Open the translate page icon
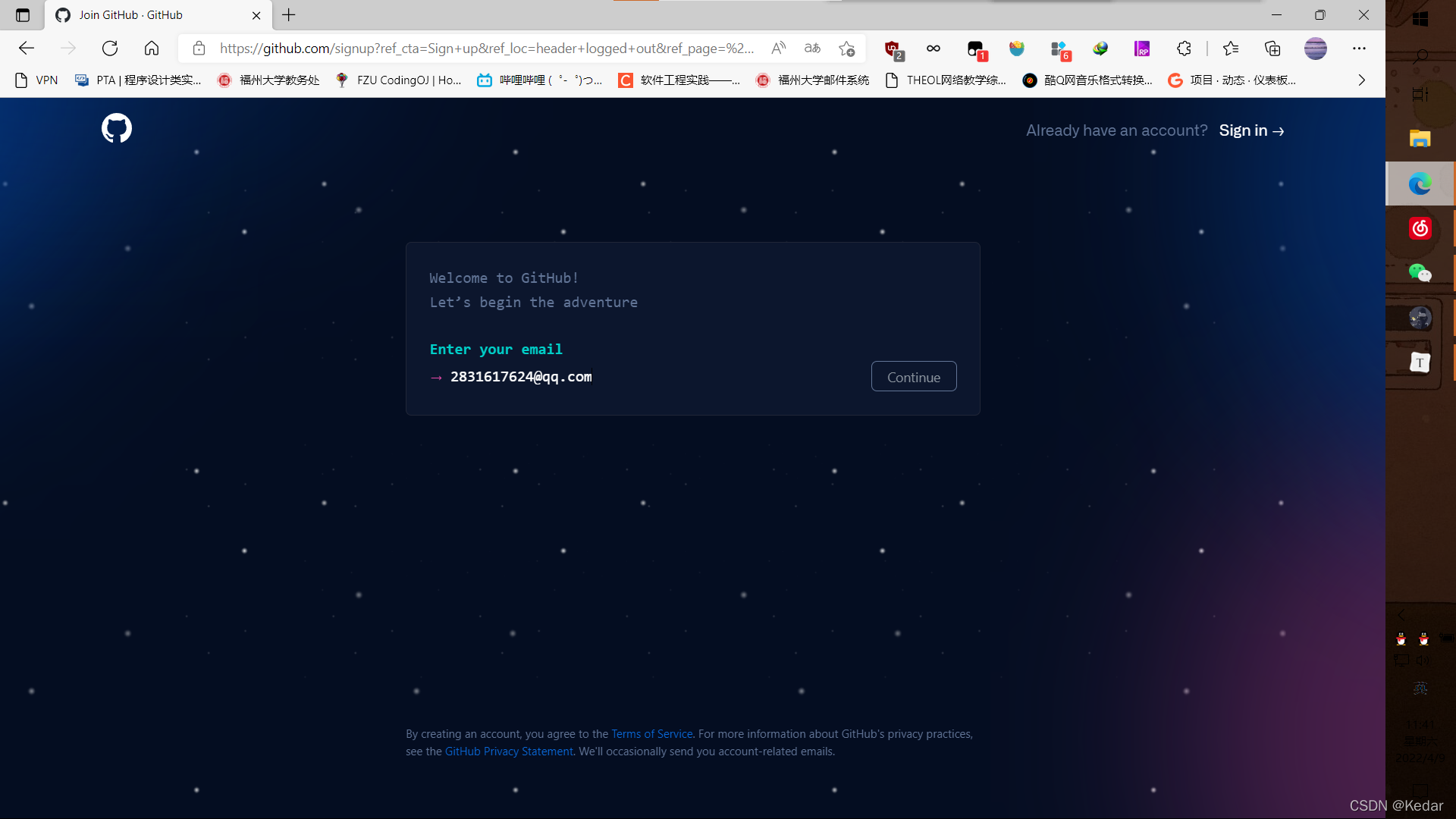 [x=812, y=49]
